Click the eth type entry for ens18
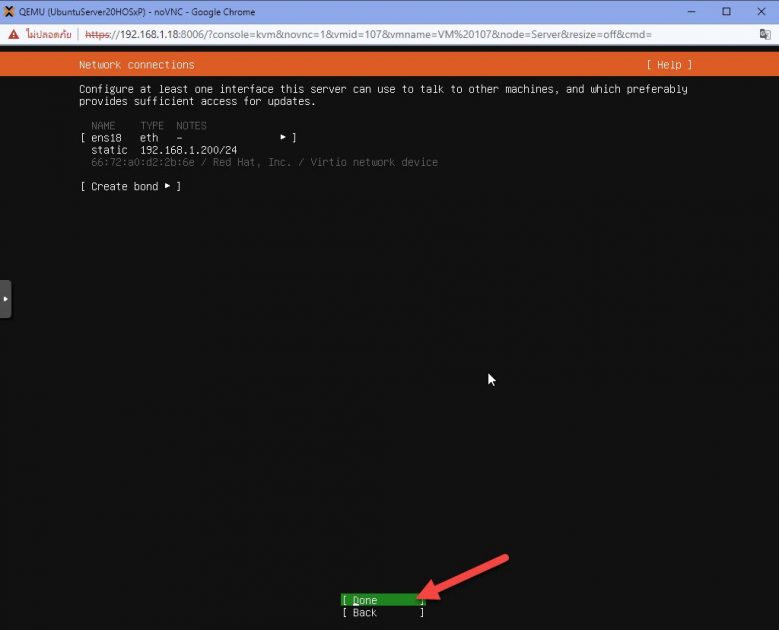Screen dimensions: 779x630 point(149,138)
